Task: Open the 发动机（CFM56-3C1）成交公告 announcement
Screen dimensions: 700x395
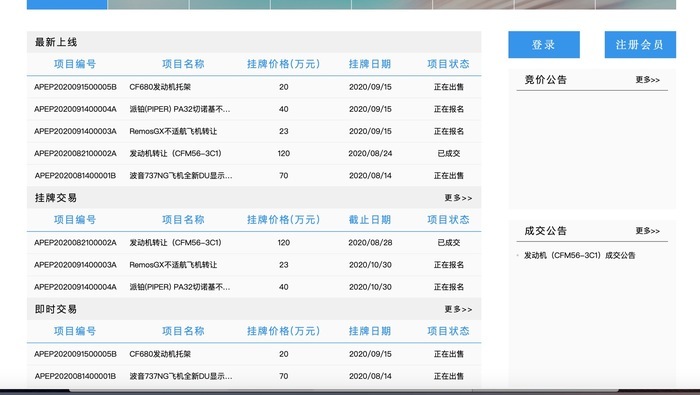Action: click(x=579, y=255)
